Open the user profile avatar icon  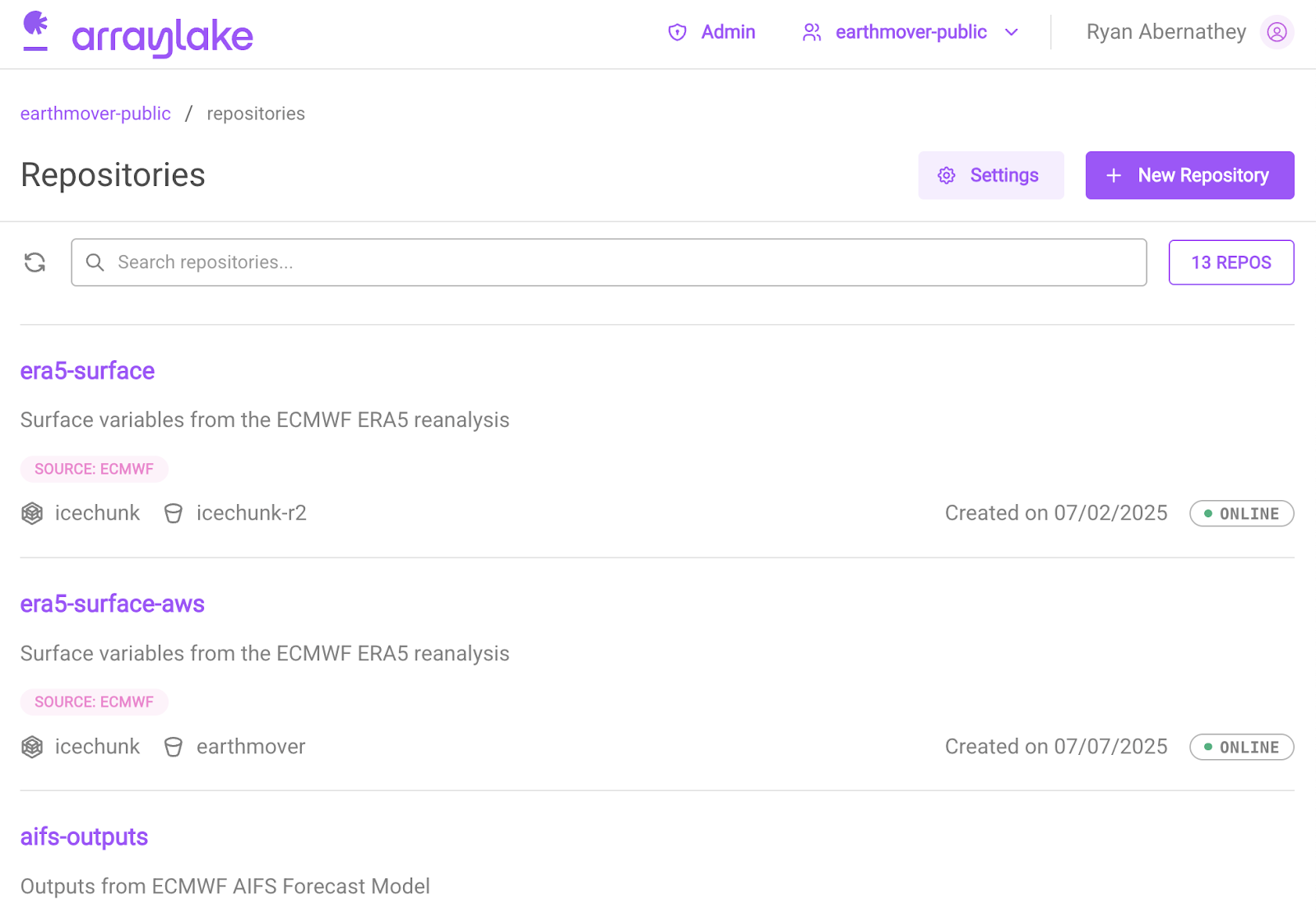1277,32
